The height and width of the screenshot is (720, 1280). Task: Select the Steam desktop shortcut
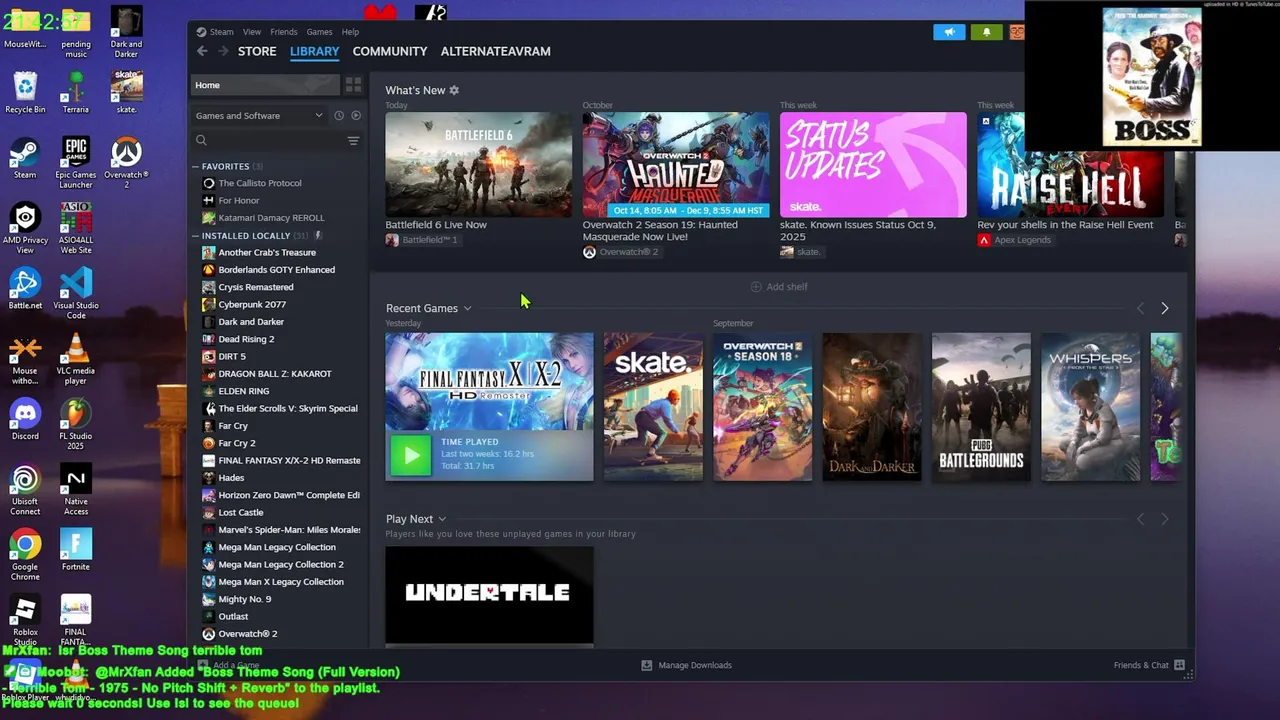[25, 158]
